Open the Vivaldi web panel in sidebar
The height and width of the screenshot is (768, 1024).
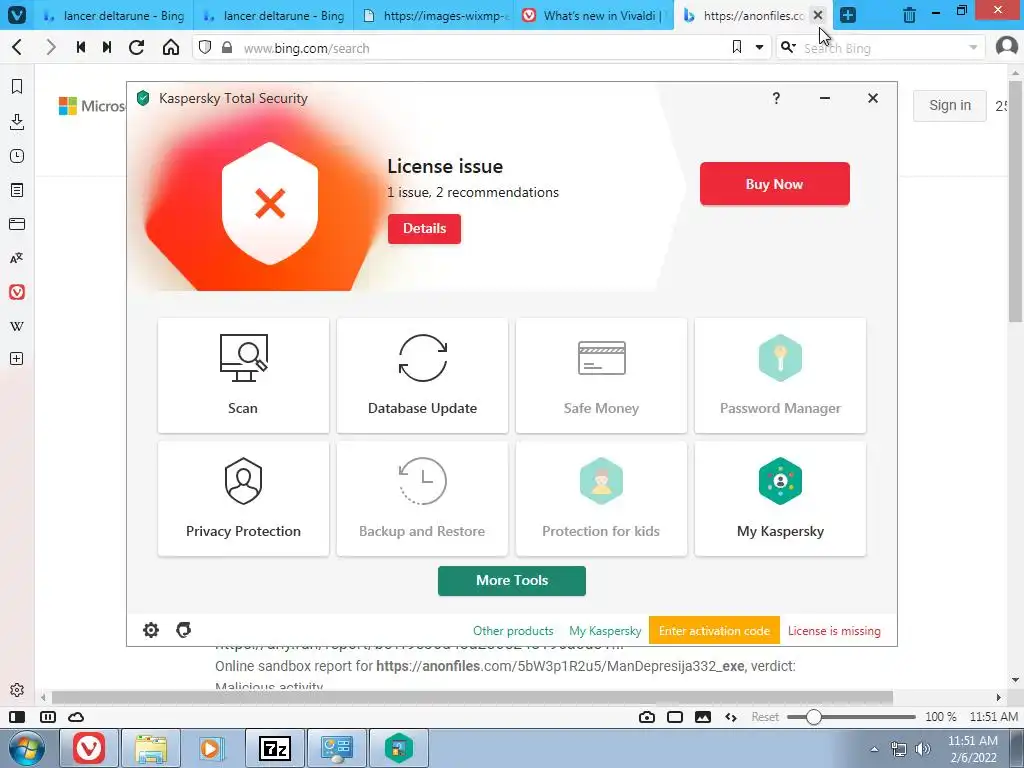(x=17, y=292)
